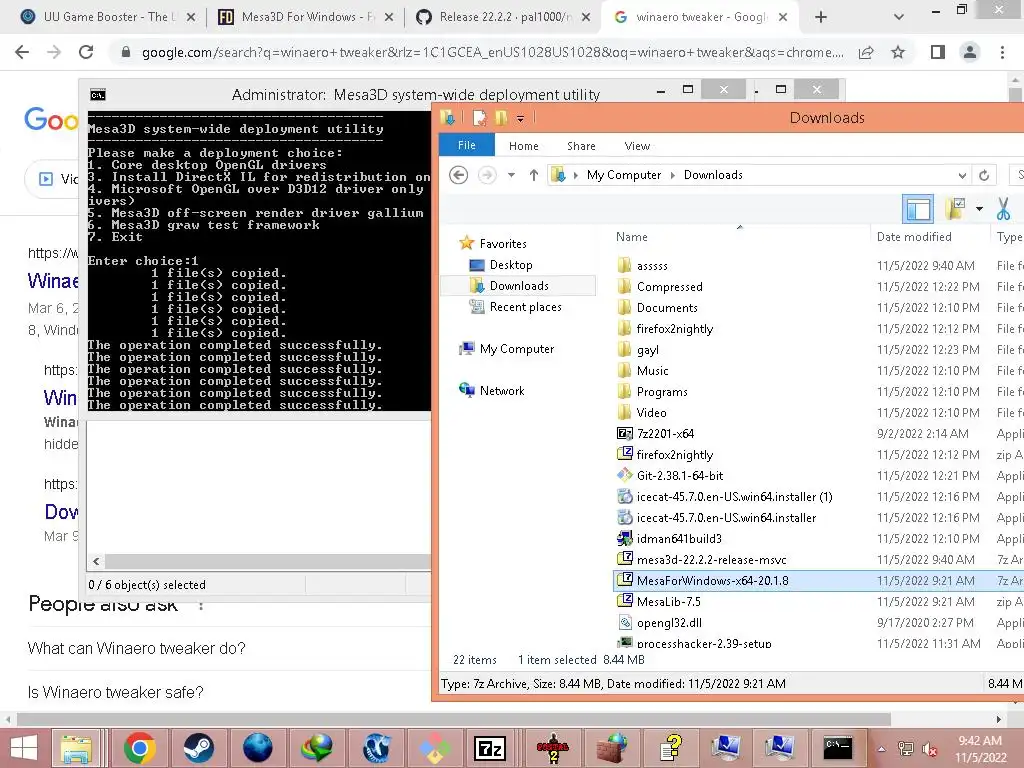Click the share icon in Chrome address bar
Screen dimensions: 1024x768
866,52
